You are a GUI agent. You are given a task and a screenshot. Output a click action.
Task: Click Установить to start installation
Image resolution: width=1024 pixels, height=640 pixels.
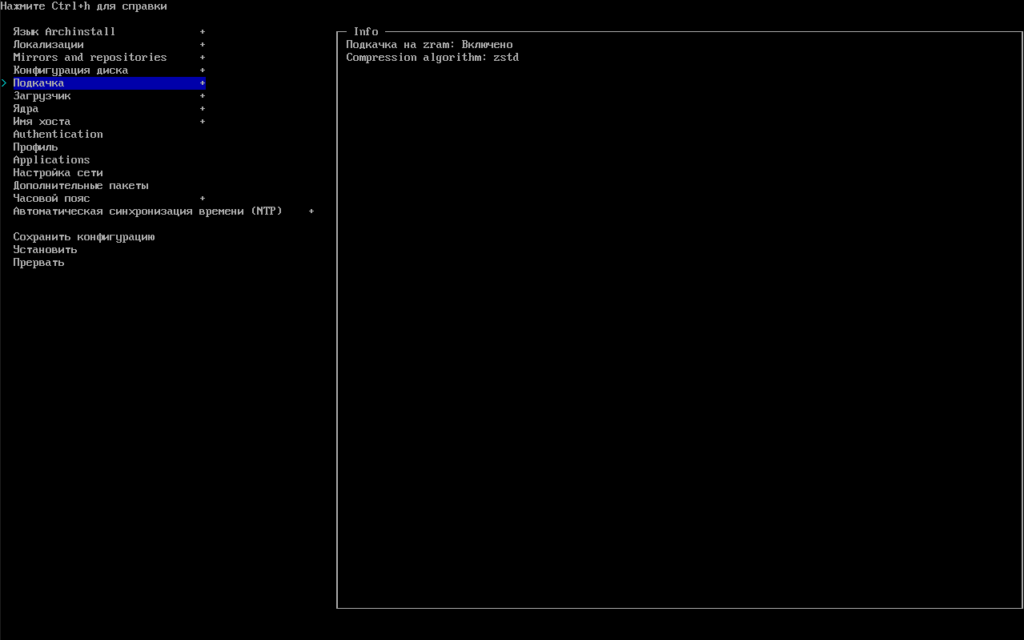pyautogui.click(x=44, y=250)
